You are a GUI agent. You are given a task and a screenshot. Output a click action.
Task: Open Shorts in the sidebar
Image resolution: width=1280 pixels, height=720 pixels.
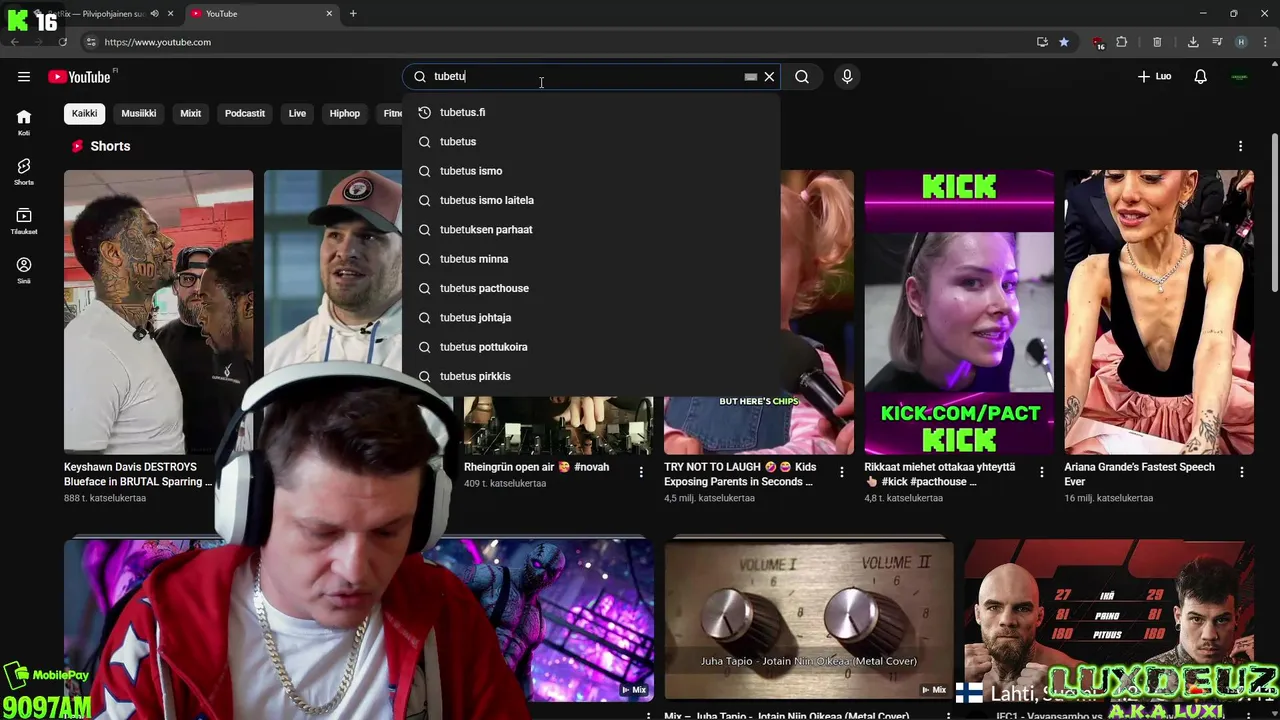[24, 172]
